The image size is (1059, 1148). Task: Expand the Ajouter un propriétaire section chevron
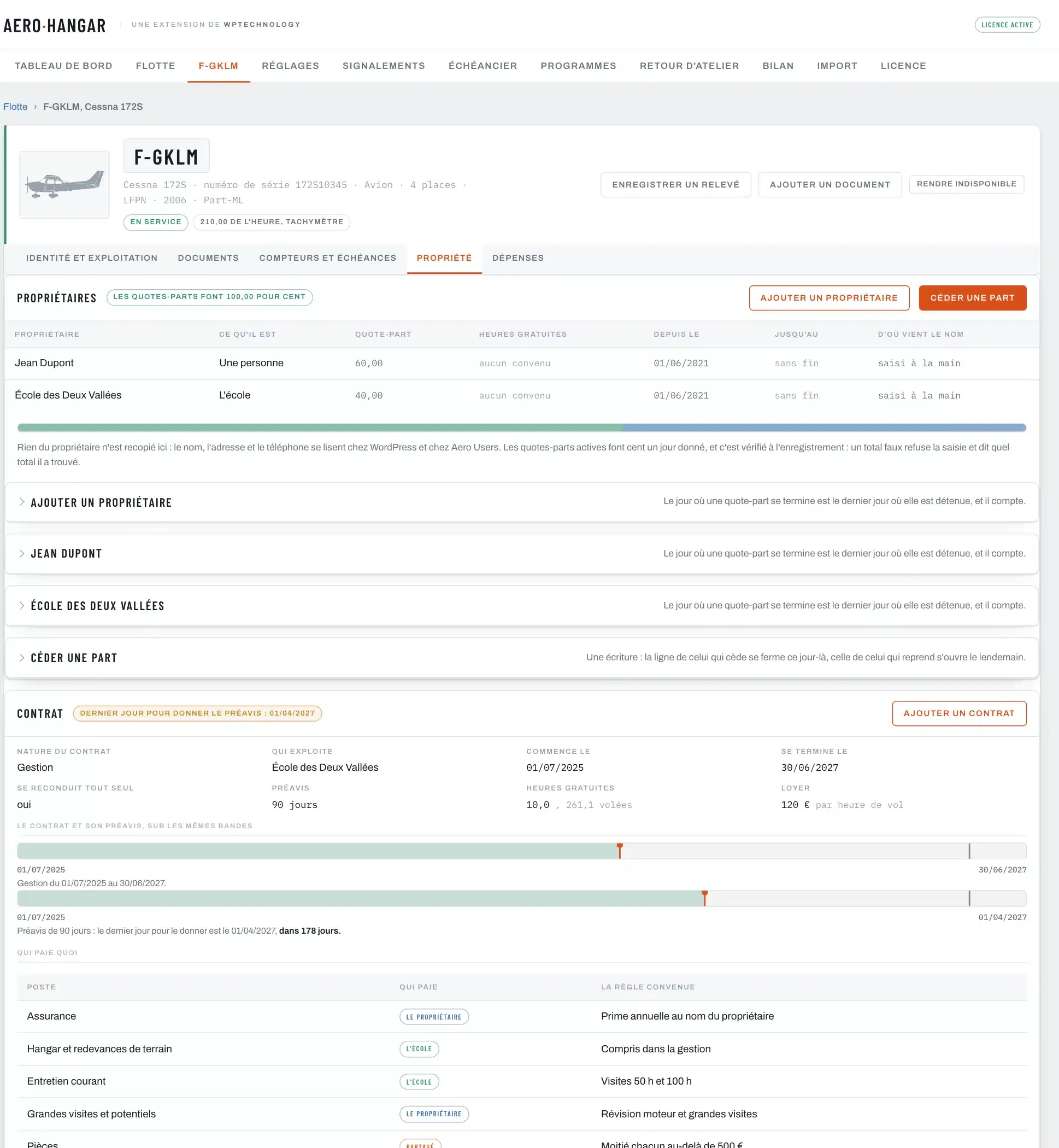click(x=22, y=502)
